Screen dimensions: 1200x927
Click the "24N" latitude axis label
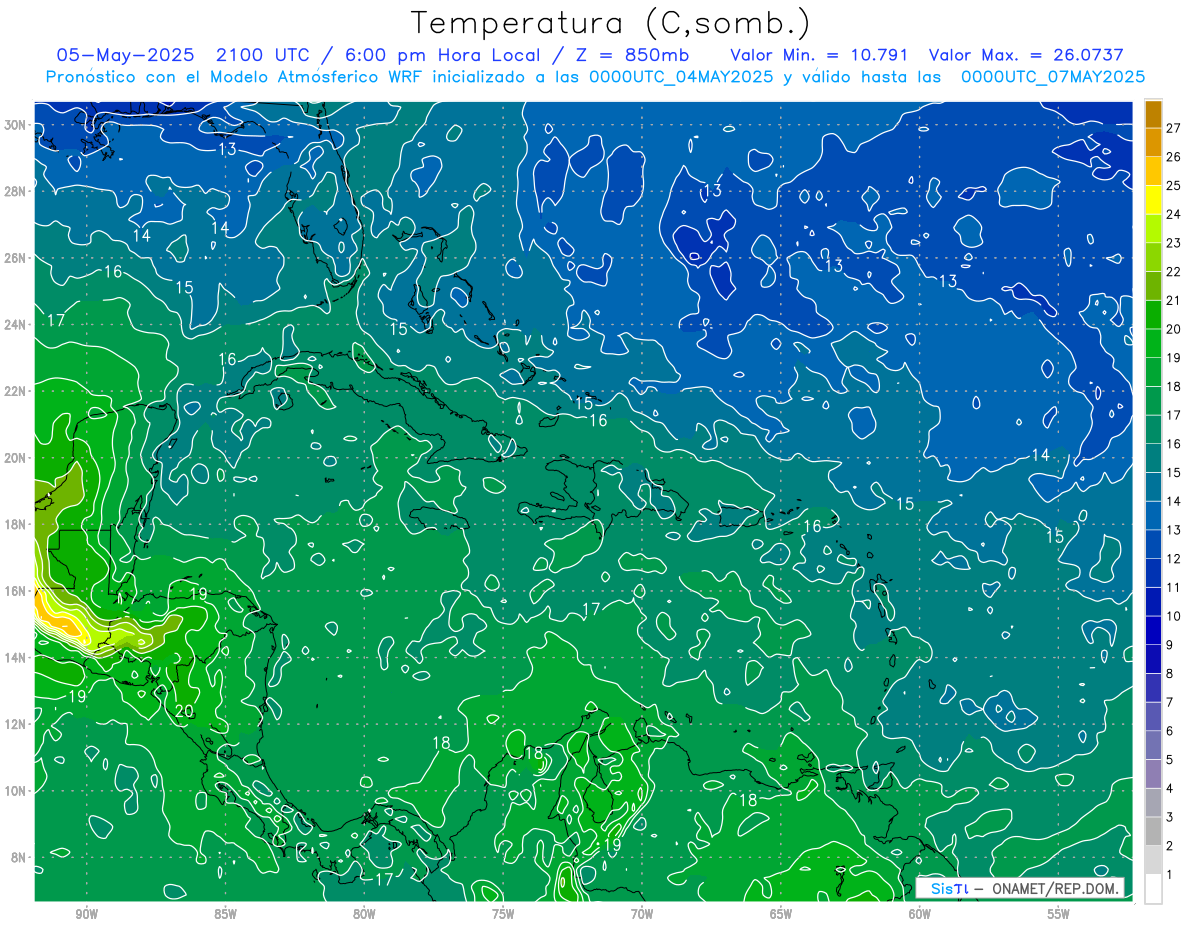pyautogui.click(x=16, y=324)
